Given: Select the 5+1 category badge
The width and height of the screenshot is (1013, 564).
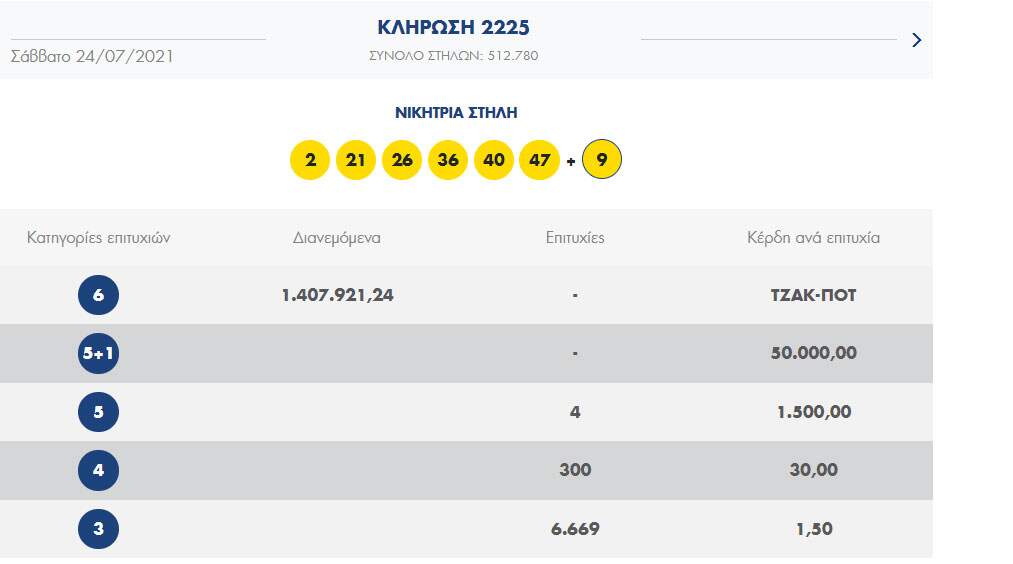Looking at the screenshot, I should pos(98,353).
